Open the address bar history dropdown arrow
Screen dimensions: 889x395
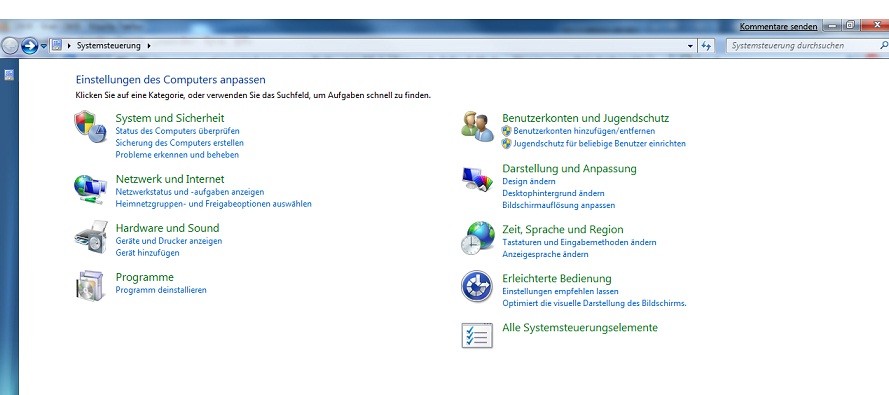[x=690, y=46]
